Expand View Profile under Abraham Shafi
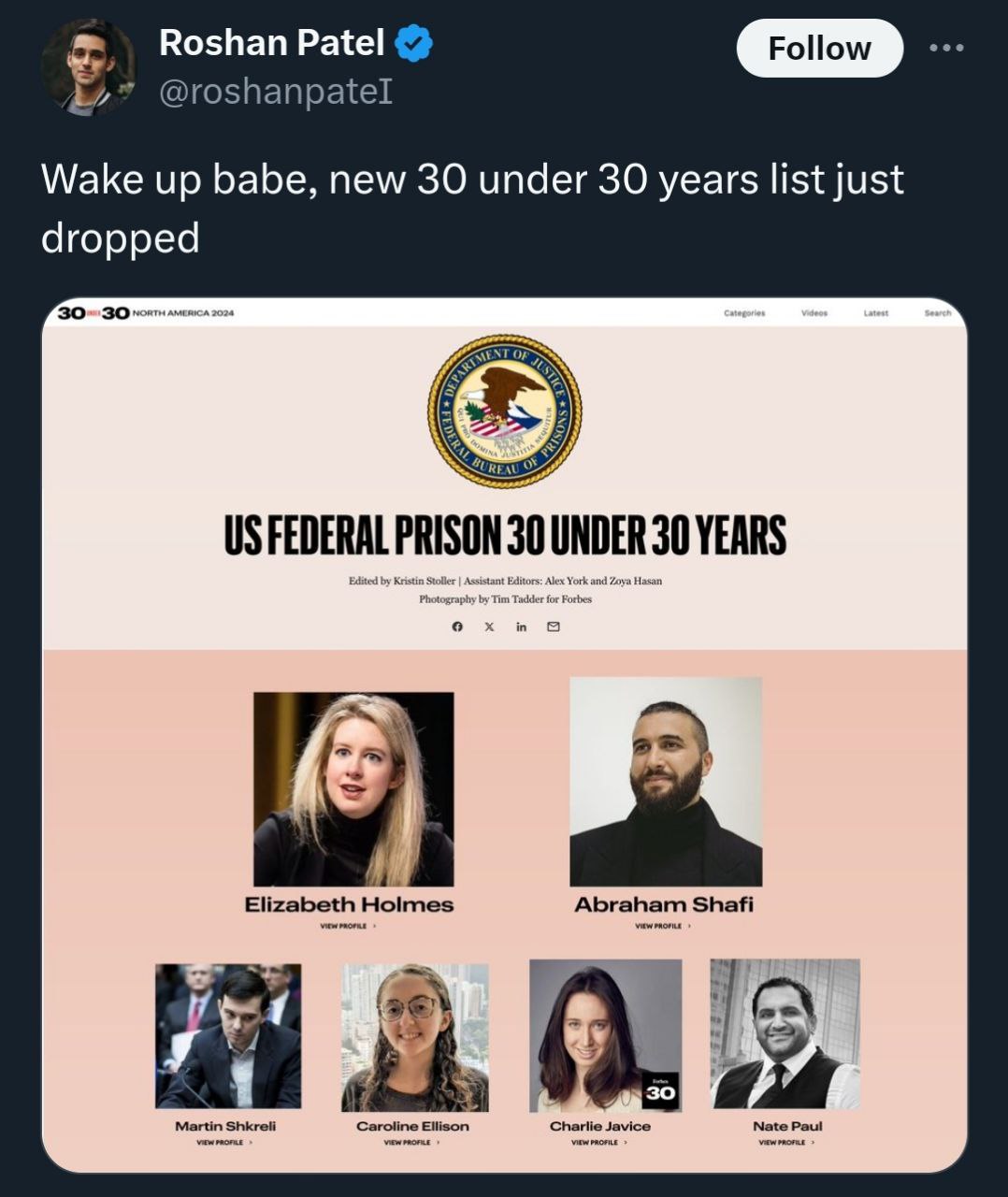1008x1197 pixels. pyautogui.click(x=663, y=926)
